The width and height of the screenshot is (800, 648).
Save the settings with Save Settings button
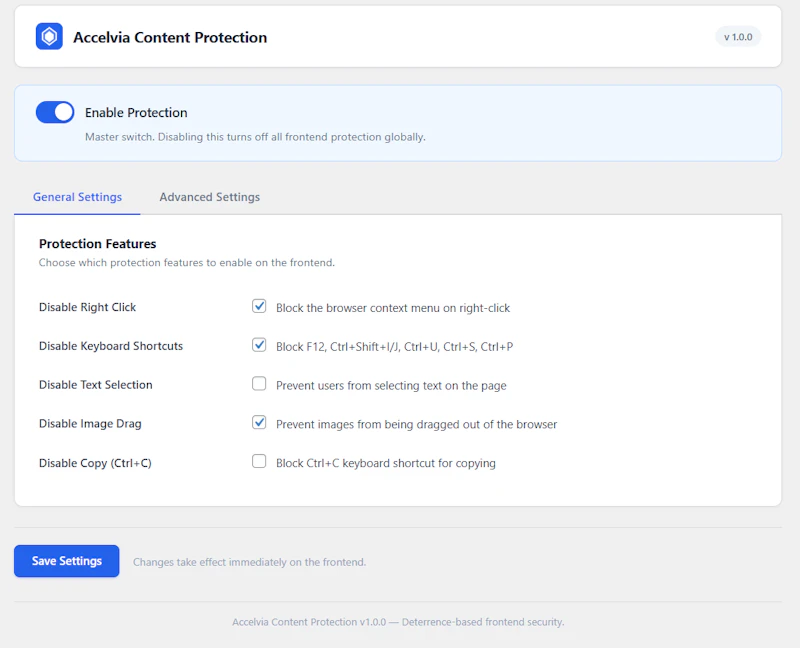pos(67,561)
